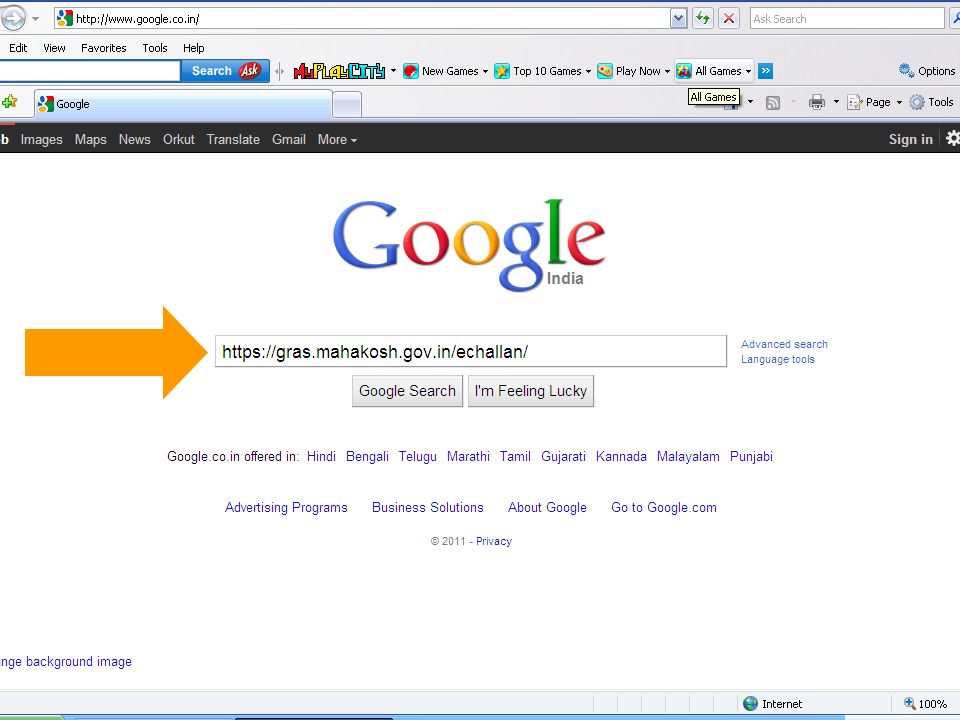Viewport: 960px width, 720px height.
Task: Open Orkut in Google navigation bar
Action: (x=179, y=140)
